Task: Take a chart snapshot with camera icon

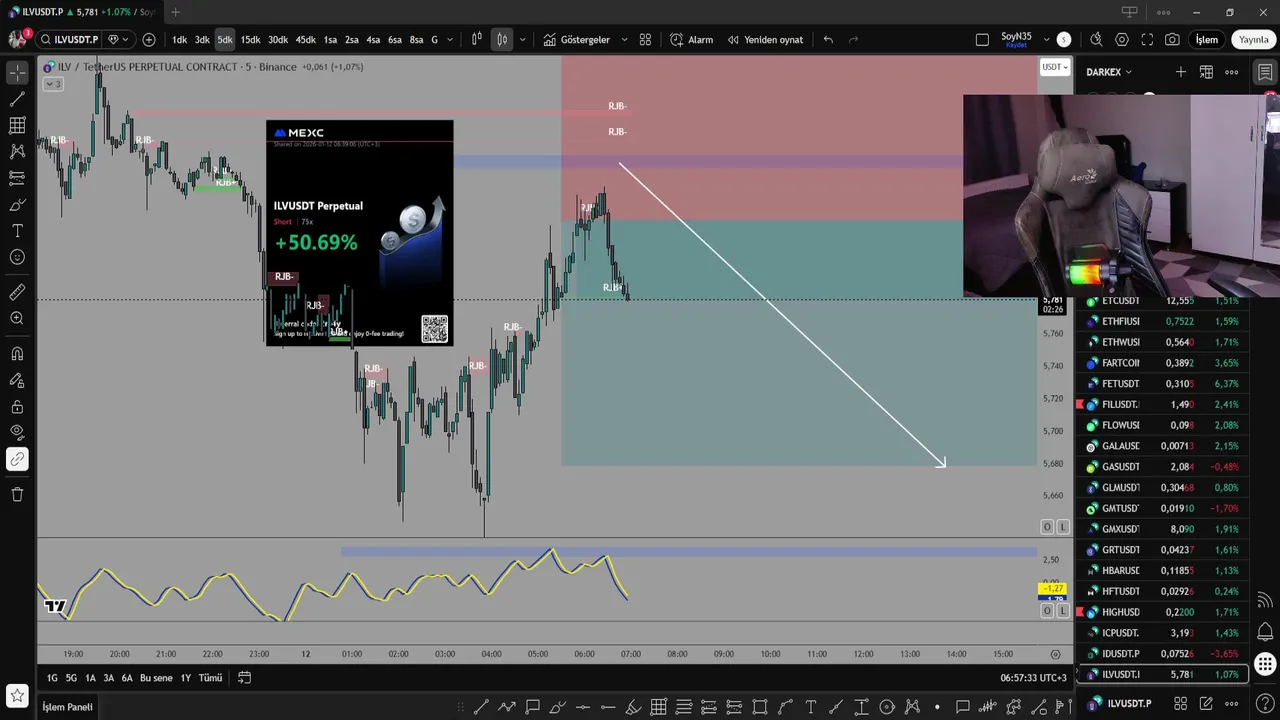Action: tap(1172, 40)
